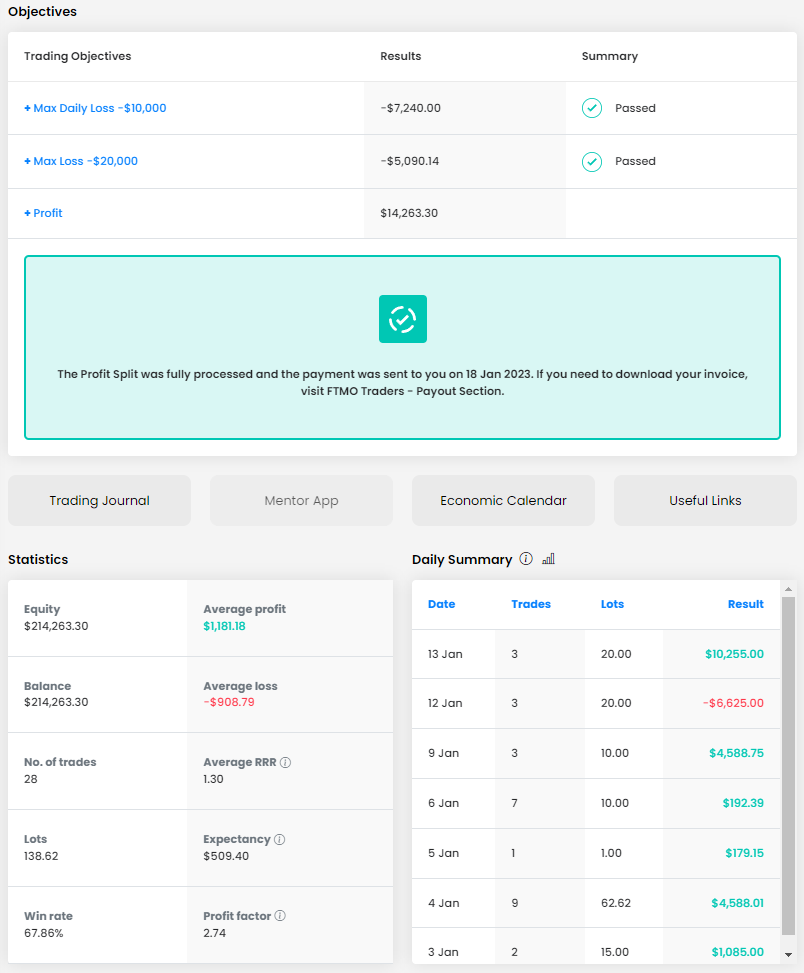Open the Mentor App
This screenshot has width=804, height=973.
coord(301,501)
